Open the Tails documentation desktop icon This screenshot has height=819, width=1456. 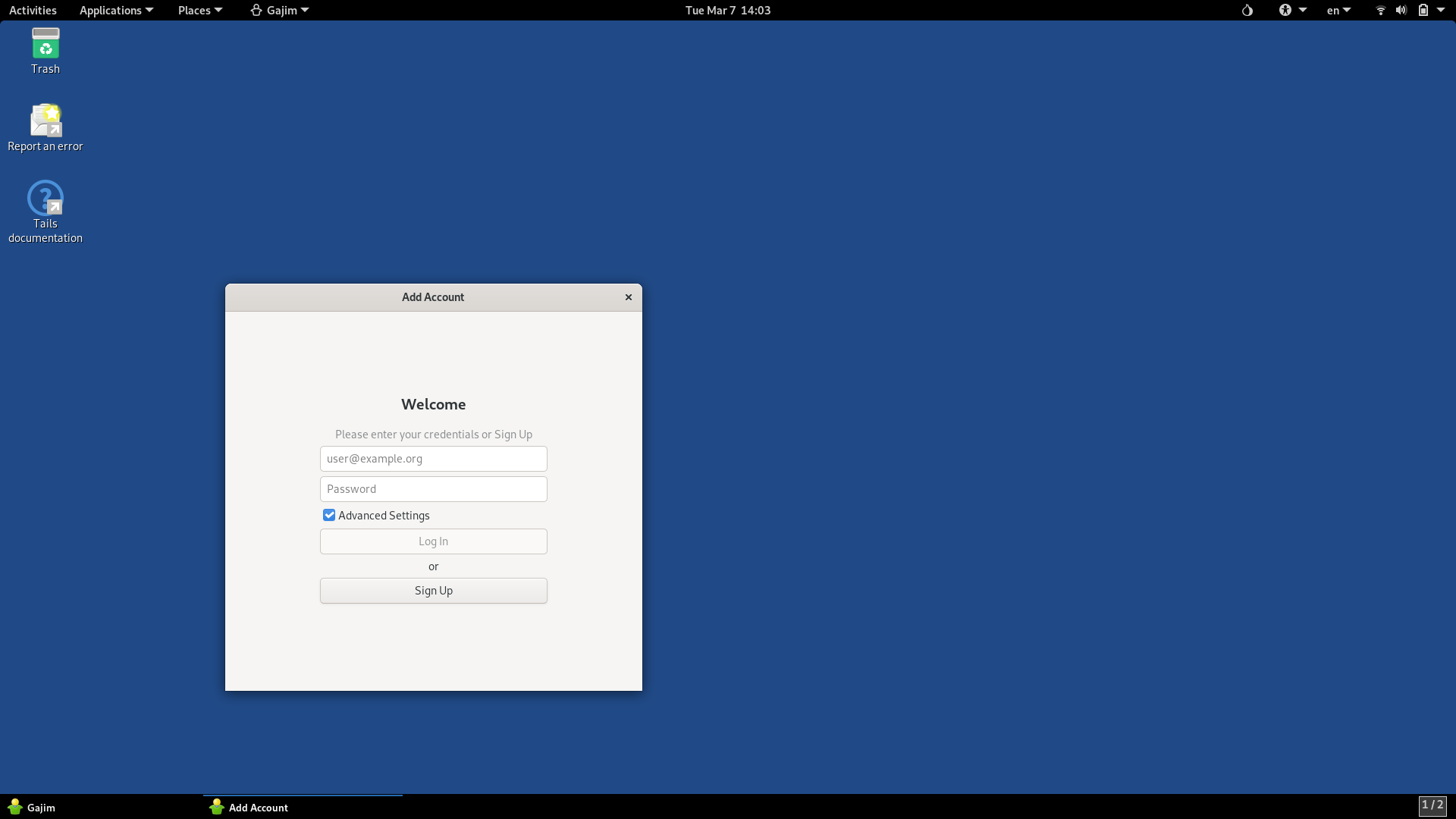point(45,199)
